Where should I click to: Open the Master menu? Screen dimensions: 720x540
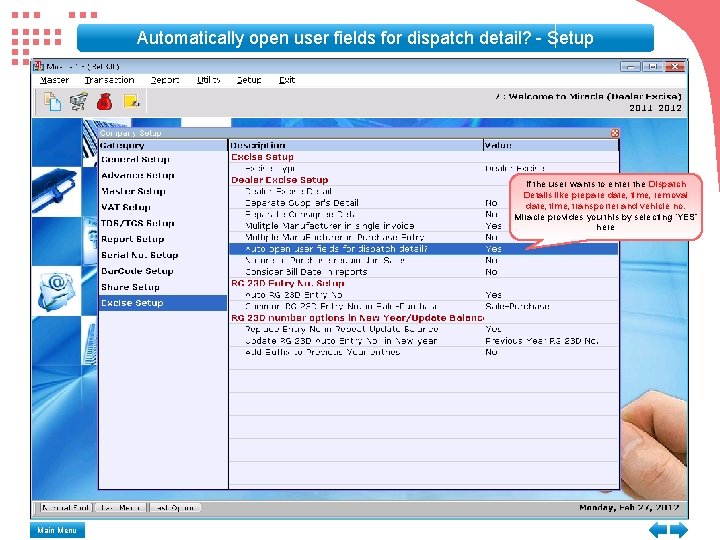coord(54,80)
